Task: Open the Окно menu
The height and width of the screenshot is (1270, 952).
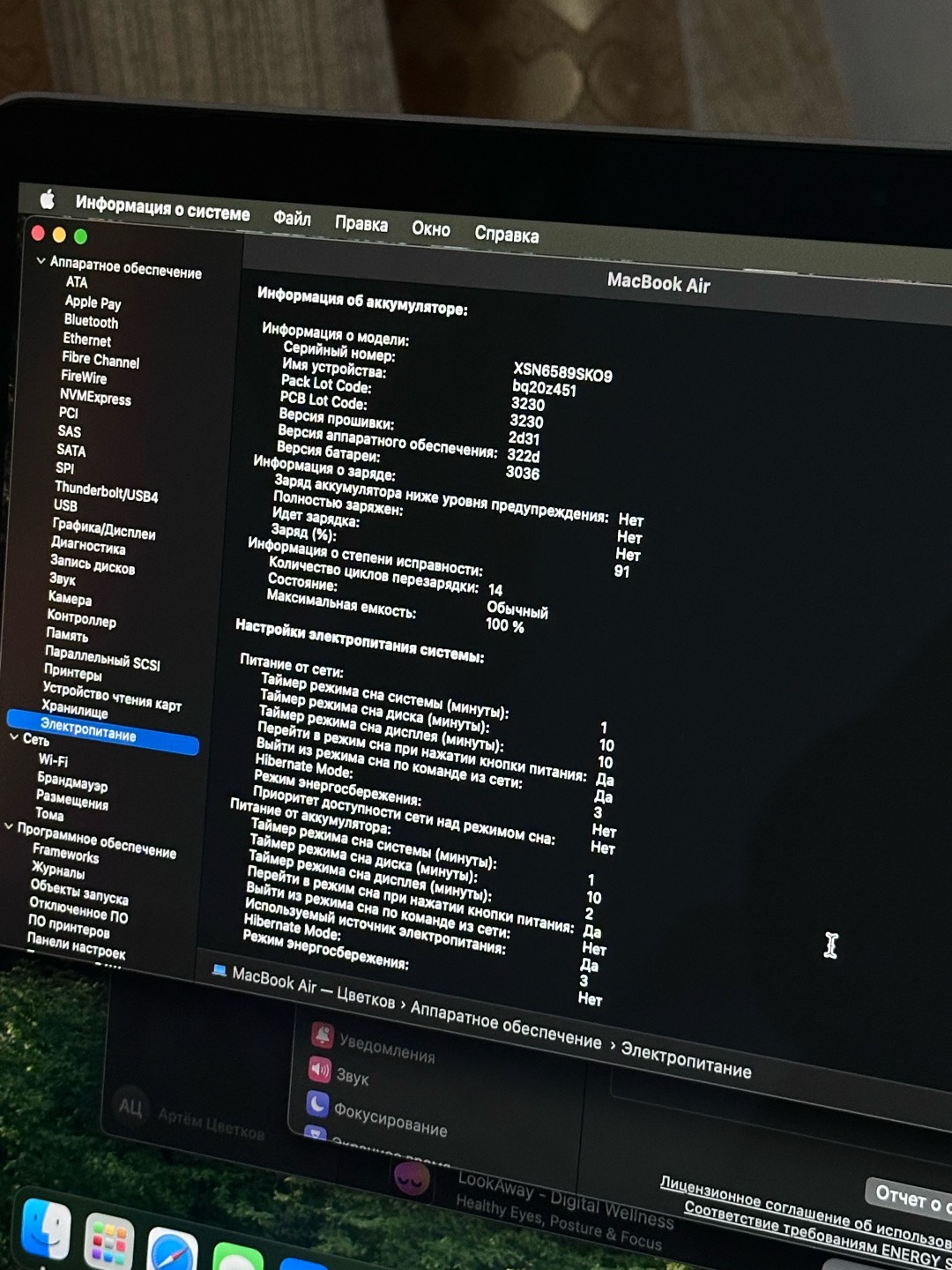Action: [431, 228]
